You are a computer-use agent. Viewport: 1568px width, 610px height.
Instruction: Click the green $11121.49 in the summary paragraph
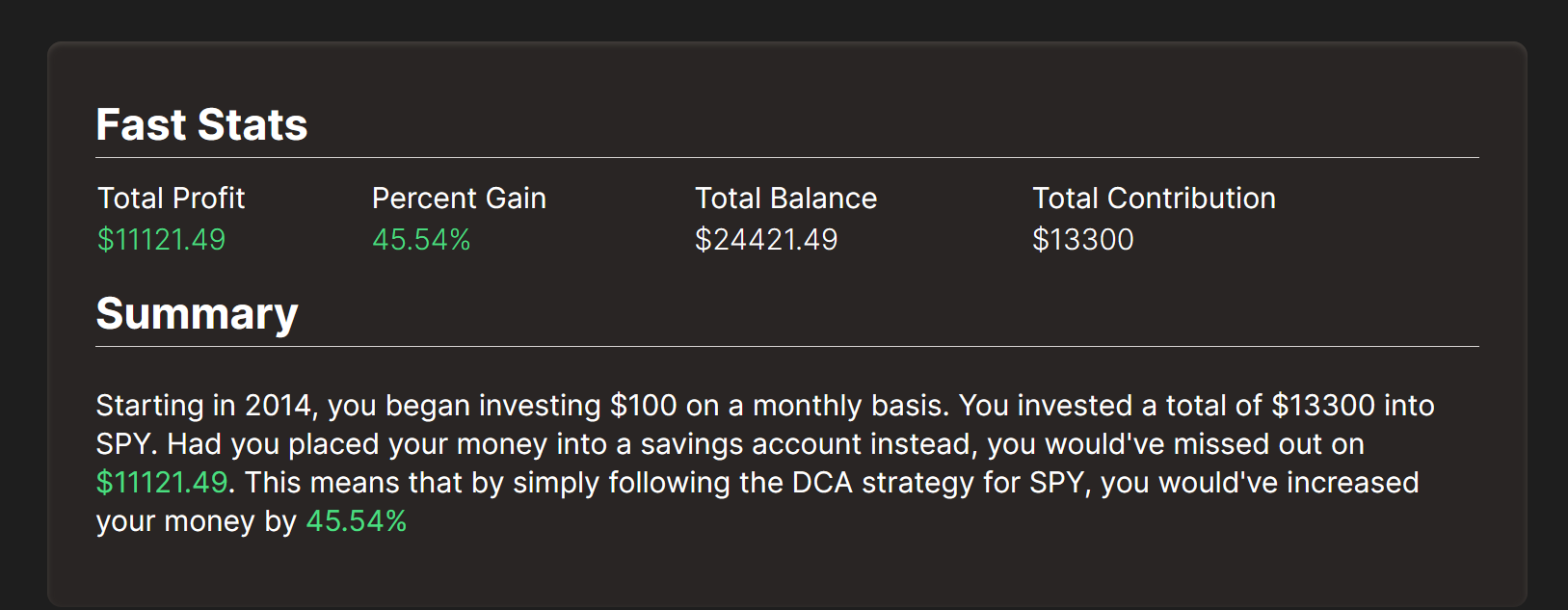tap(162, 483)
